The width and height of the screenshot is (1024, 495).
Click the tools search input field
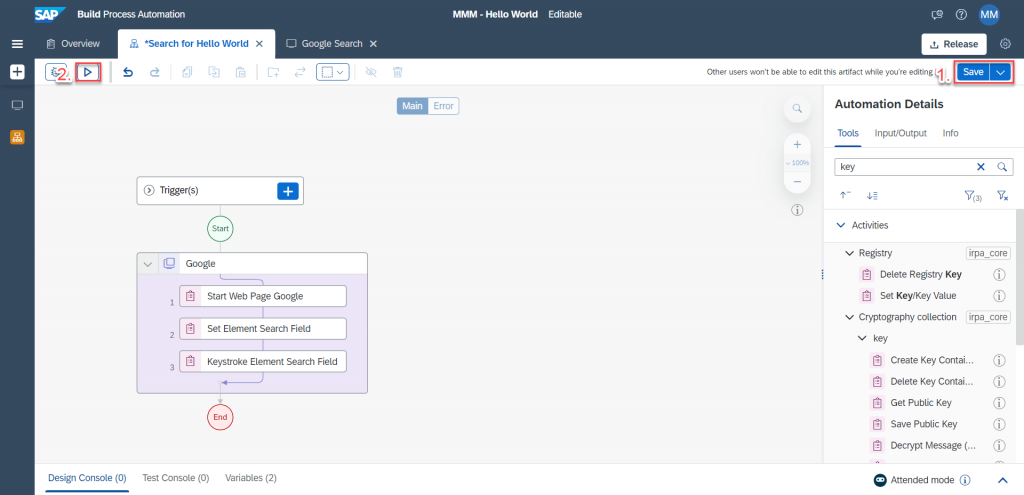pyautogui.click(x=904, y=167)
